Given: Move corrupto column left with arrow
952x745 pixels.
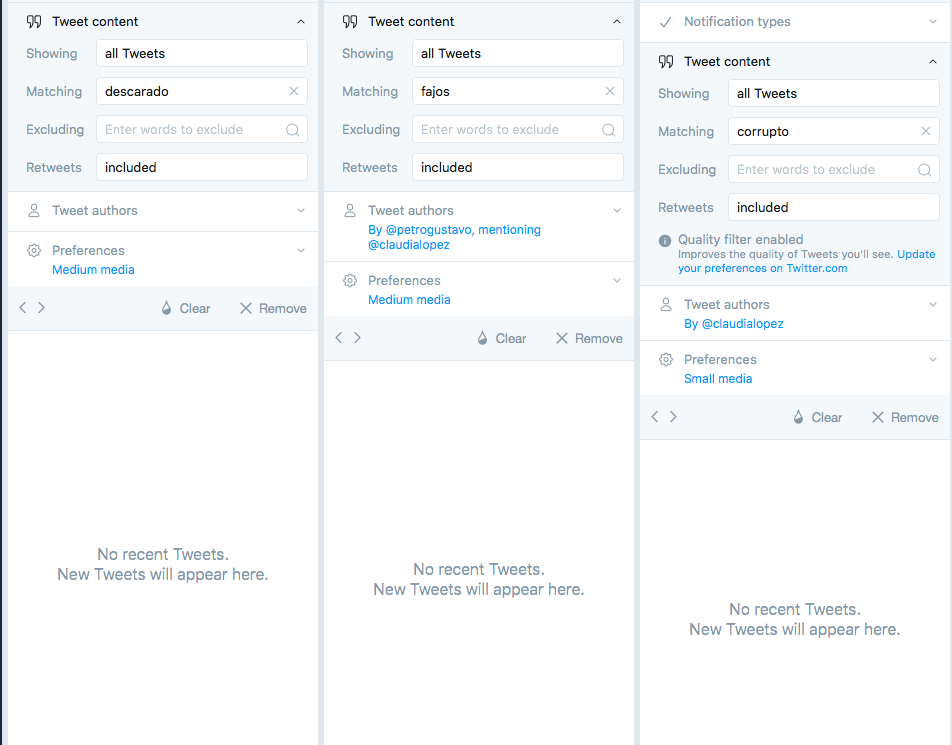Looking at the screenshot, I should [654, 417].
